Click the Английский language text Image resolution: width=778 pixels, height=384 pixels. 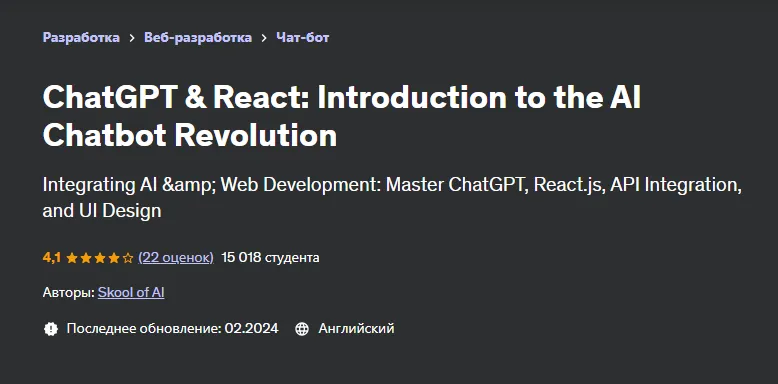[x=356, y=328]
